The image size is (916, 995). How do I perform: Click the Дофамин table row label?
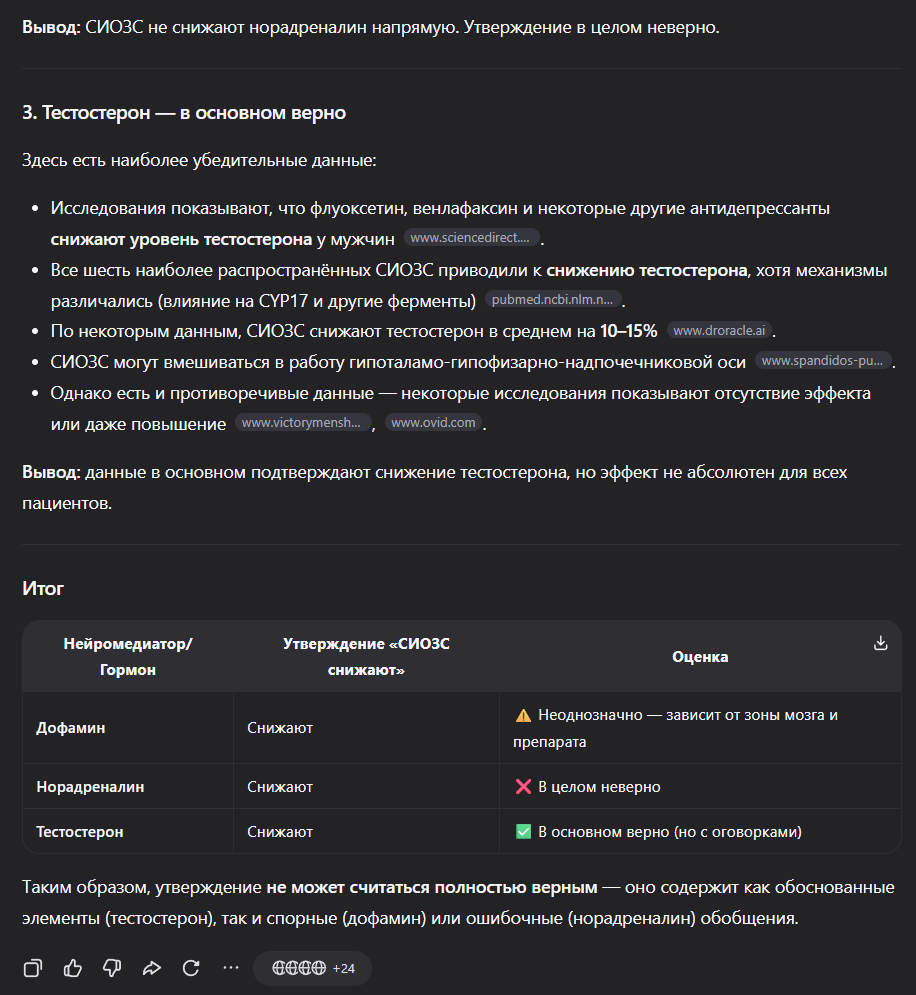(70, 728)
